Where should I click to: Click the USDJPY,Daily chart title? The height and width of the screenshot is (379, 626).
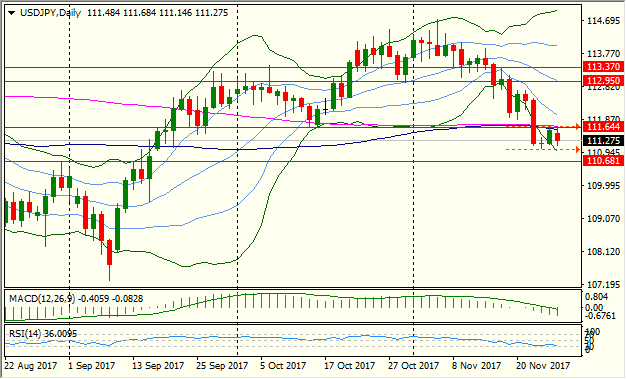[50, 13]
